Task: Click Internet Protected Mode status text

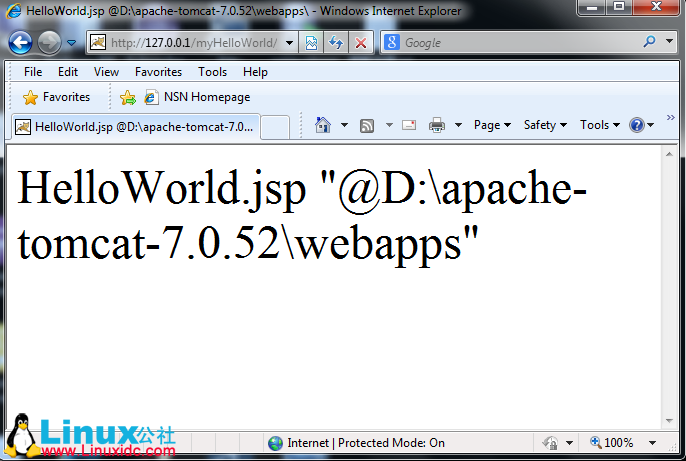Action: tap(366, 443)
